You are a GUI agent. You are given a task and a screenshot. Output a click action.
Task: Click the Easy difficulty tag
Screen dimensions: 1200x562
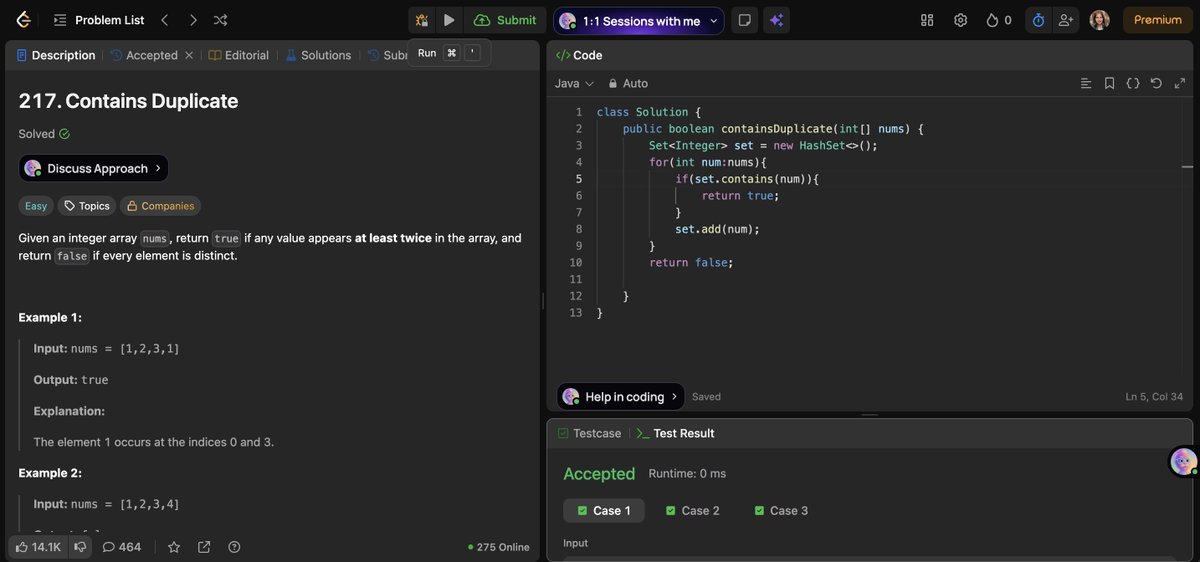tap(36, 206)
